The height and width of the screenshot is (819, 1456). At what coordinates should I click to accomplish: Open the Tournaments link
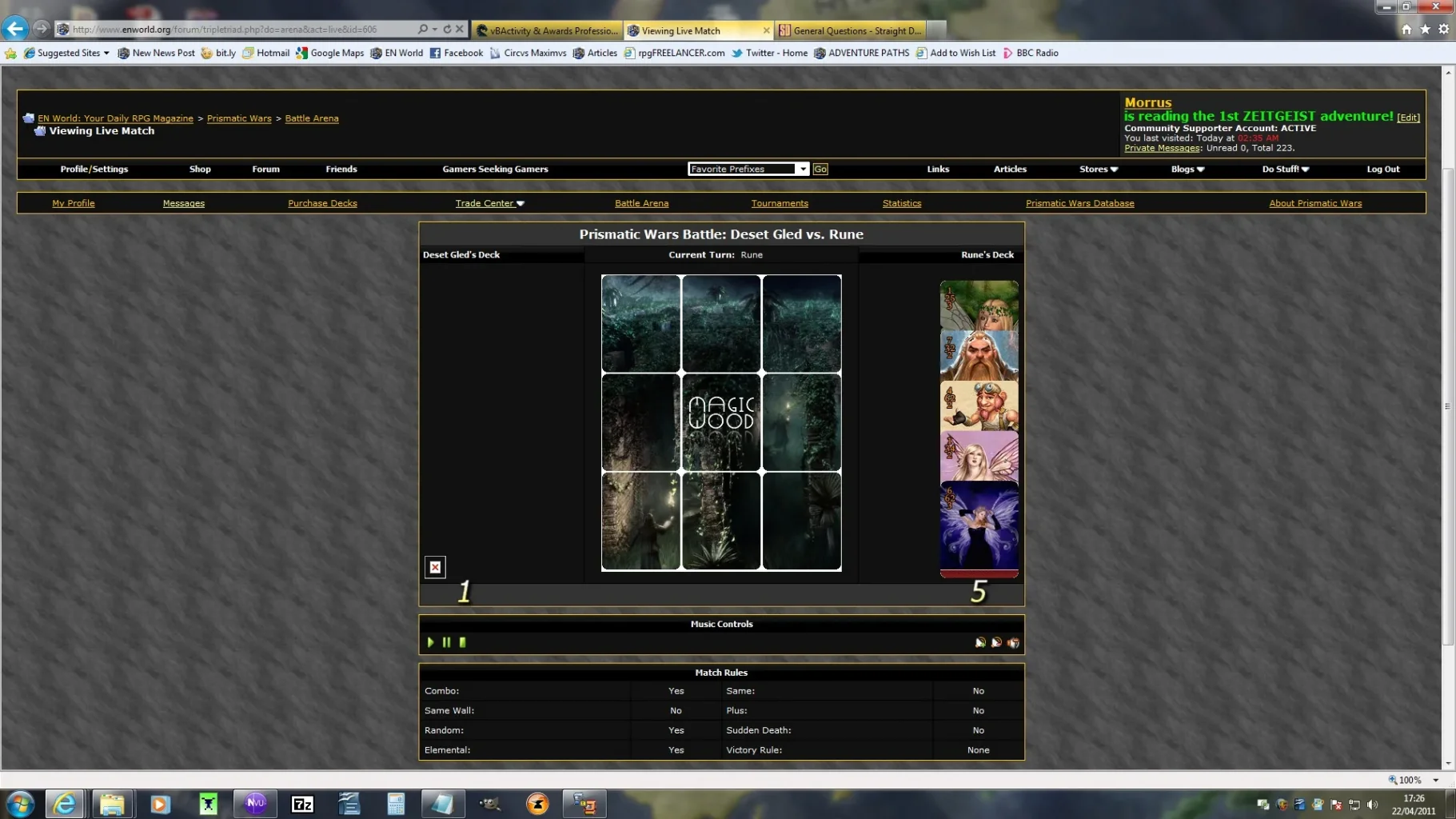coord(780,203)
